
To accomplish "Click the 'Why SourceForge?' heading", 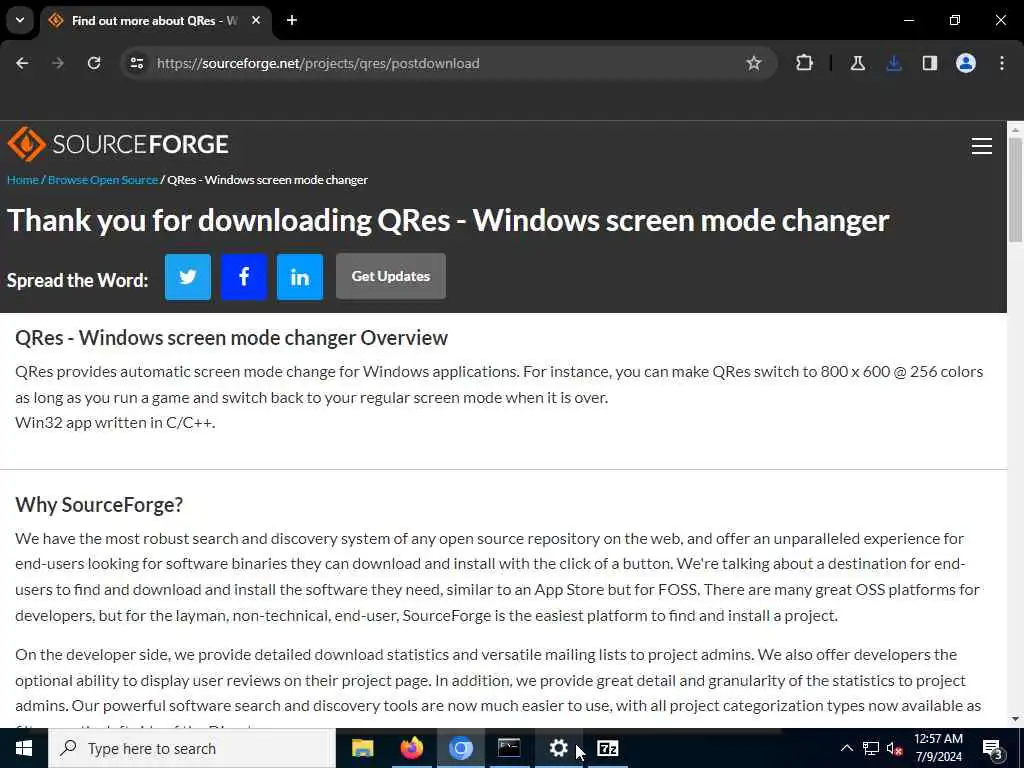I will (x=99, y=504).
